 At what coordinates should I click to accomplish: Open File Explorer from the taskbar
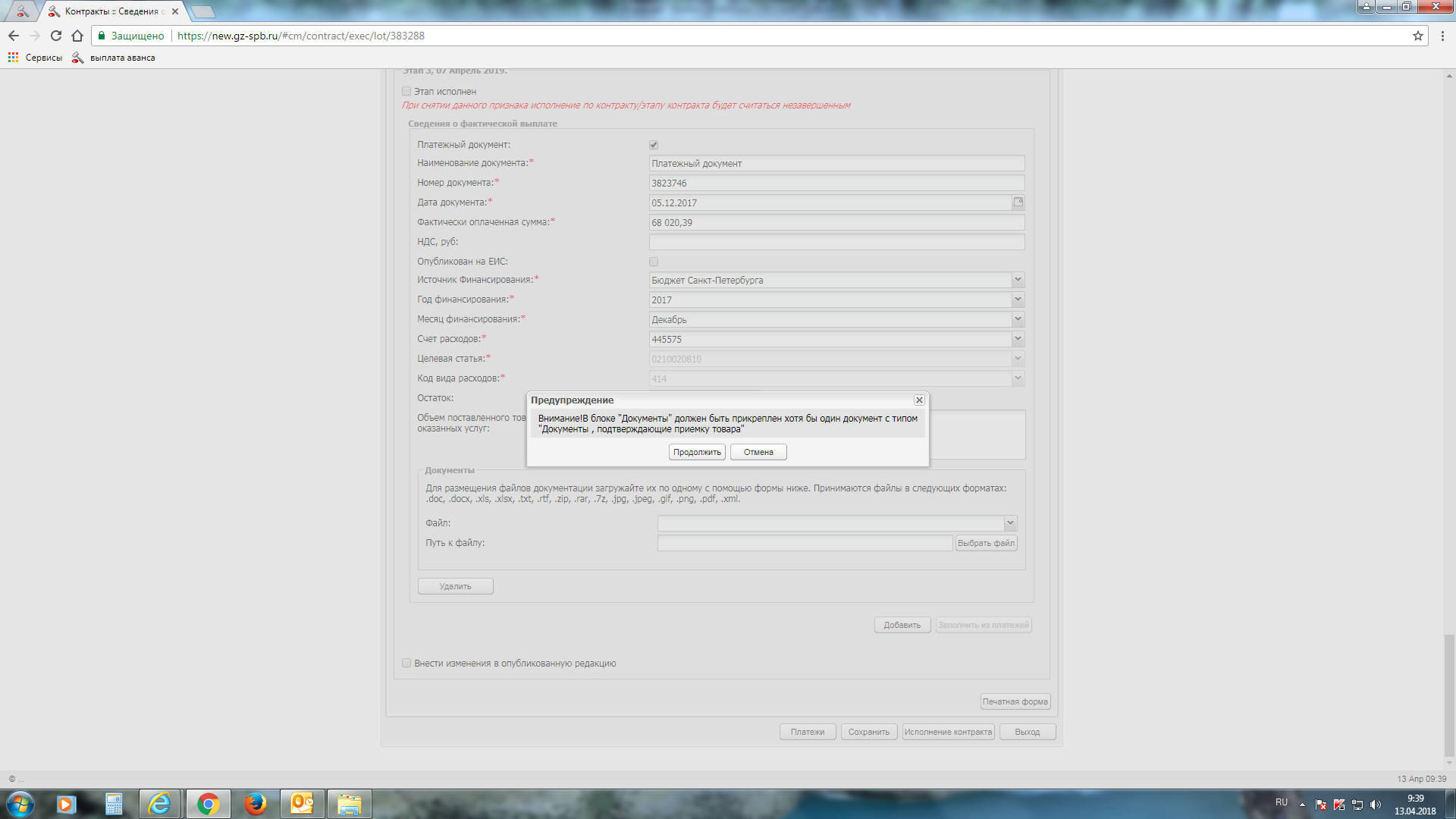(349, 804)
